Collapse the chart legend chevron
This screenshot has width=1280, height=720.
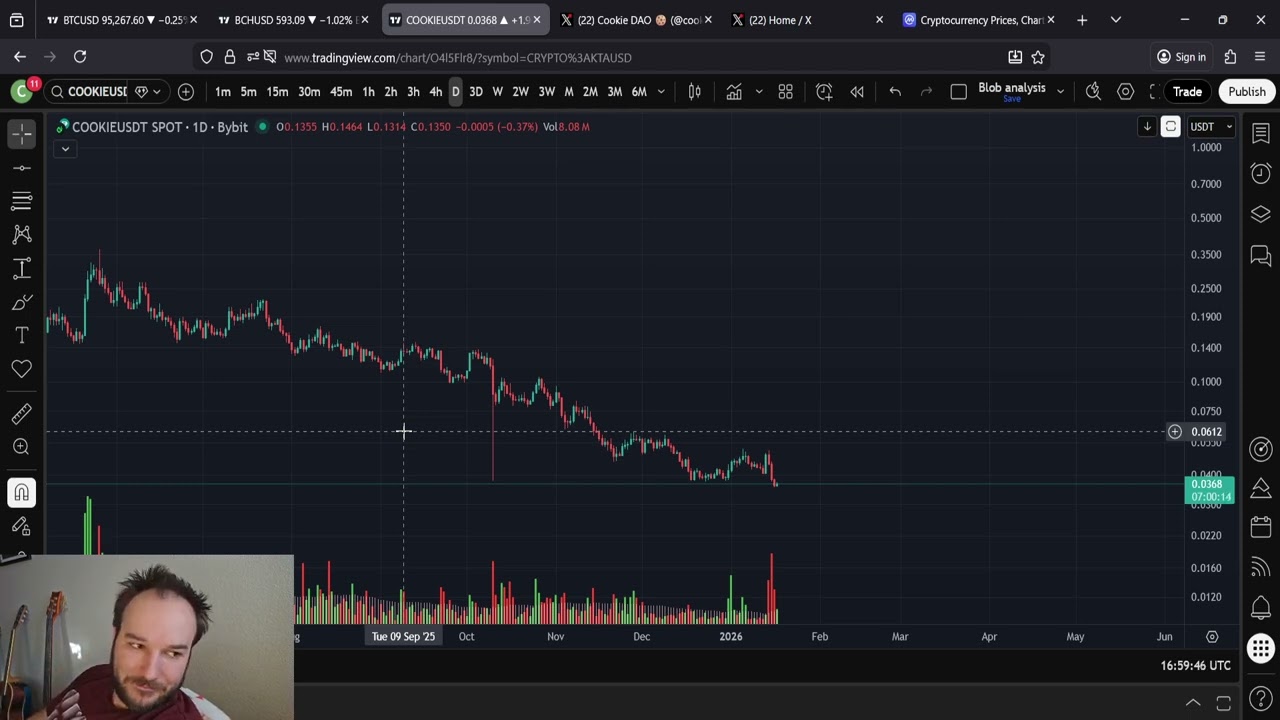[x=65, y=149]
